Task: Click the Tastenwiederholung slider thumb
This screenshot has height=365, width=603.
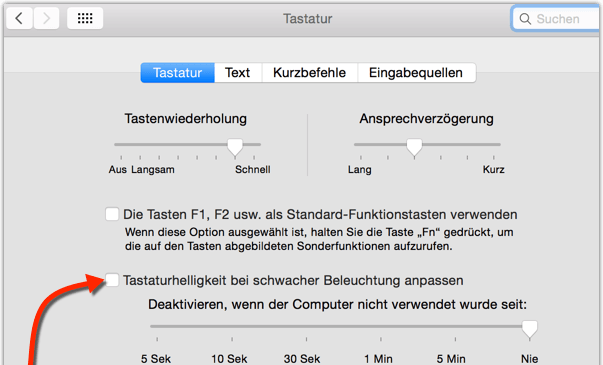Action: click(x=235, y=147)
